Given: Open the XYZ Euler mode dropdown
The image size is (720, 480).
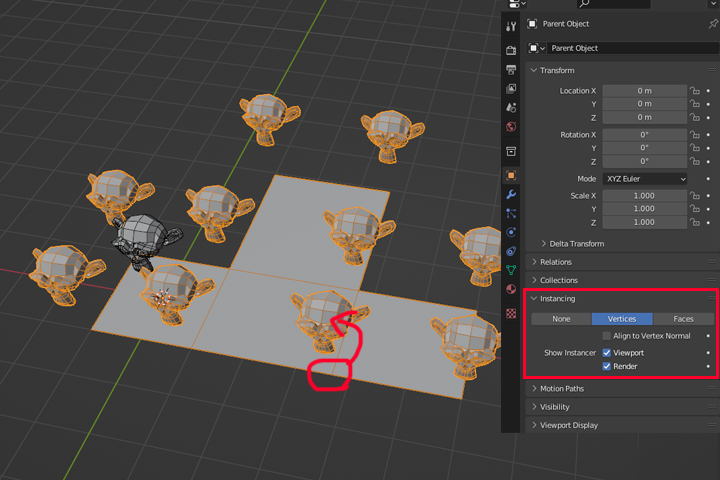Looking at the screenshot, I should tap(645, 179).
